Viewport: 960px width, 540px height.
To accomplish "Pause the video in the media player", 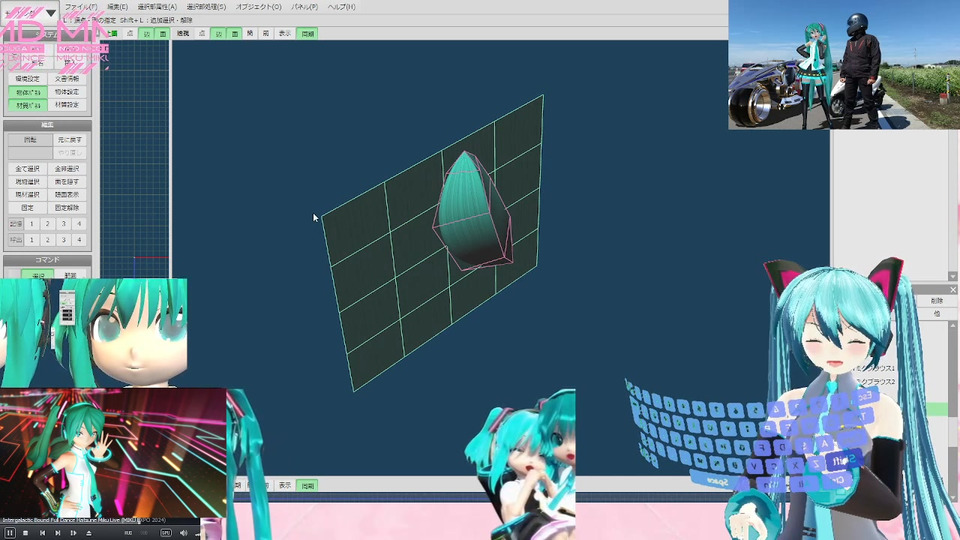I will [x=10, y=533].
